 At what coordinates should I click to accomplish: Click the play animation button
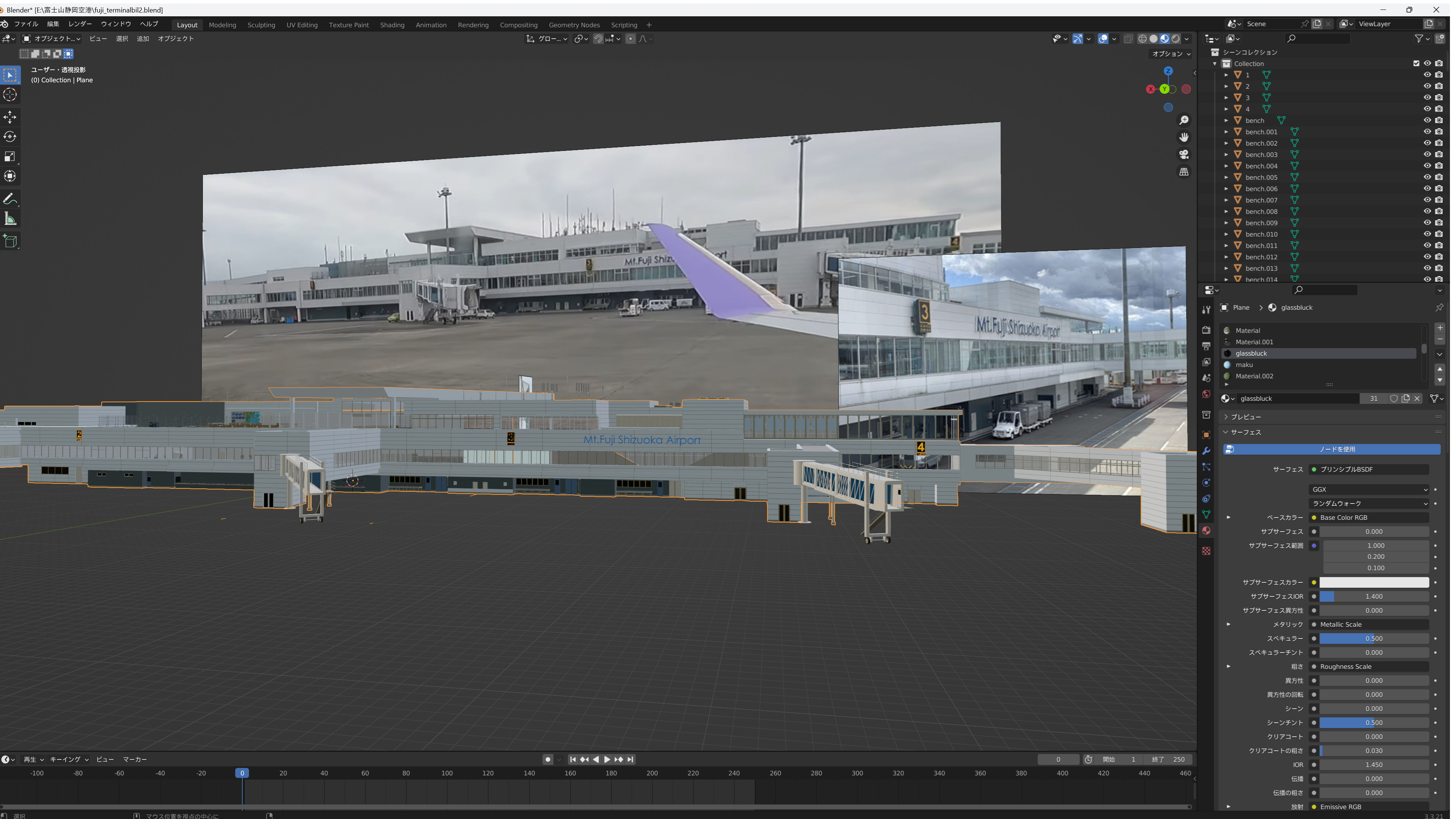coord(607,759)
